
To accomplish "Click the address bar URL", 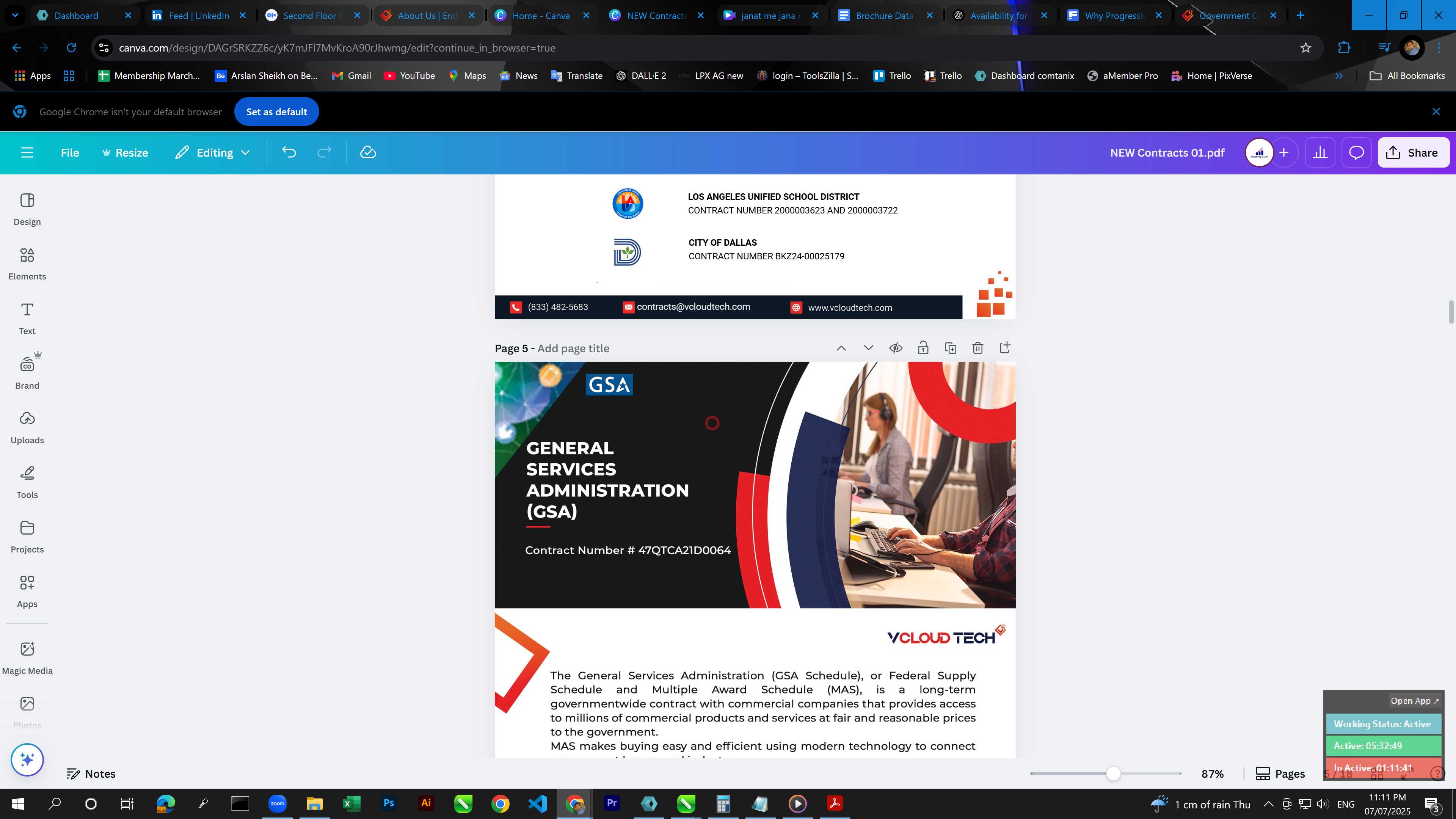I will [337, 48].
